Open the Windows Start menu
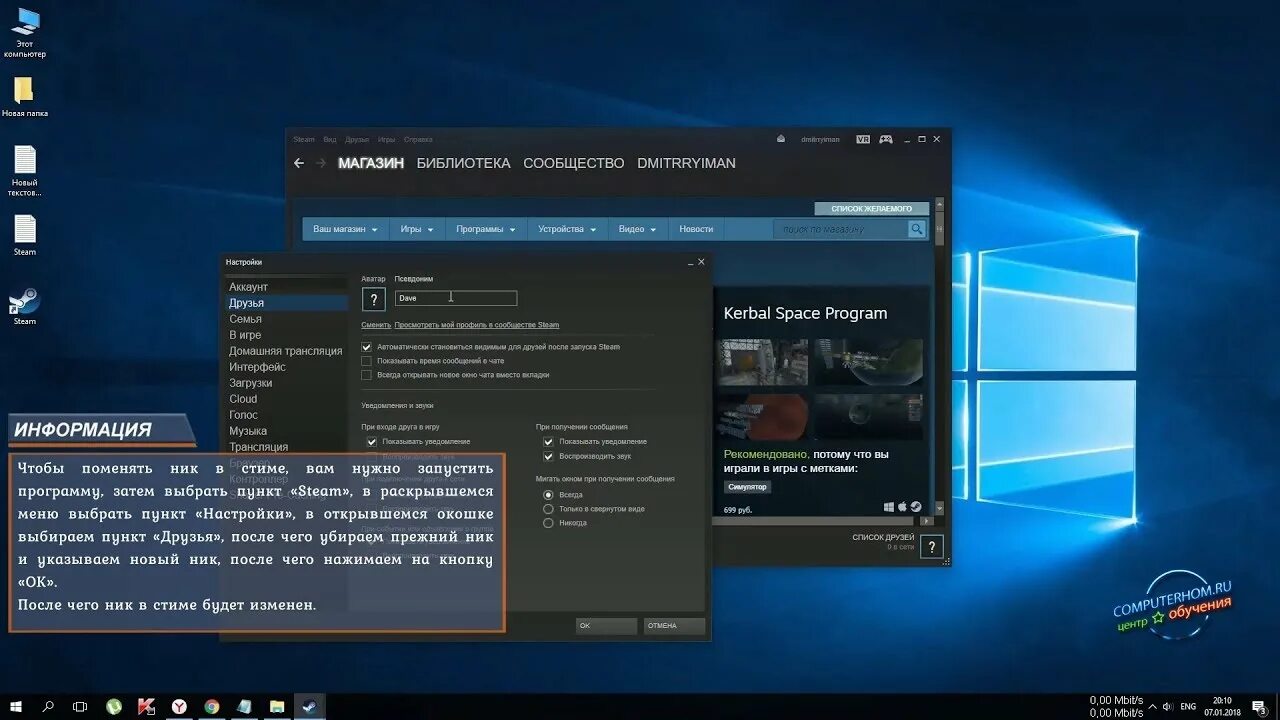The width and height of the screenshot is (1280, 720). 16,706
